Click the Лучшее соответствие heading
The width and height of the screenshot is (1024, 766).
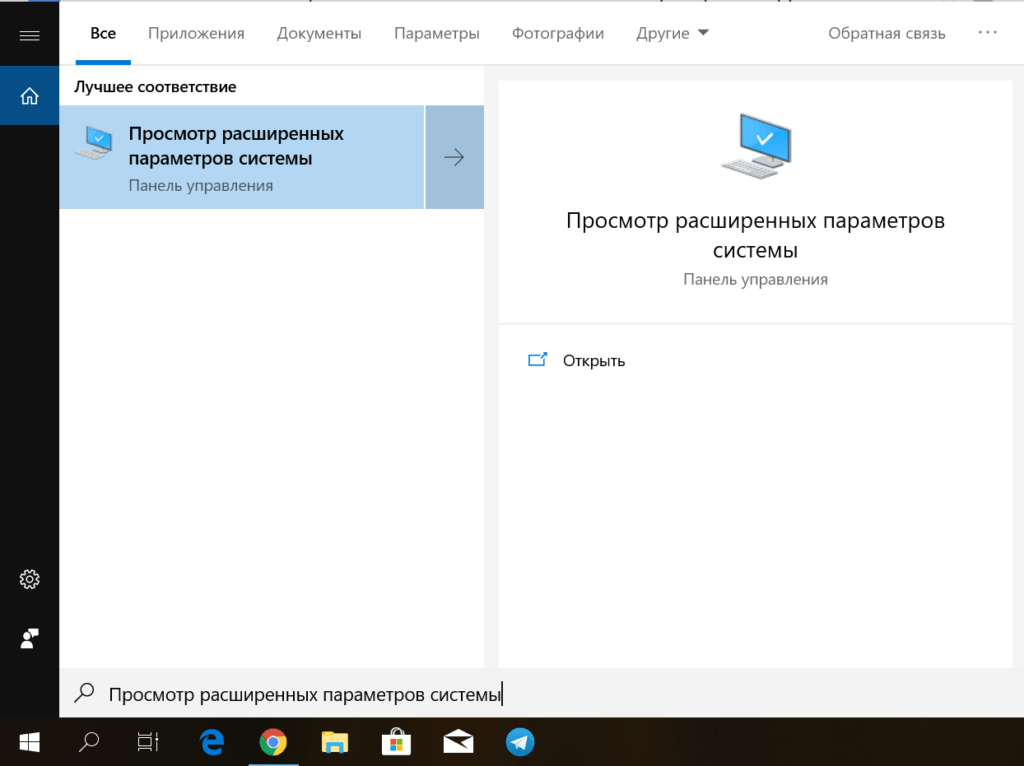pos(155,87)
